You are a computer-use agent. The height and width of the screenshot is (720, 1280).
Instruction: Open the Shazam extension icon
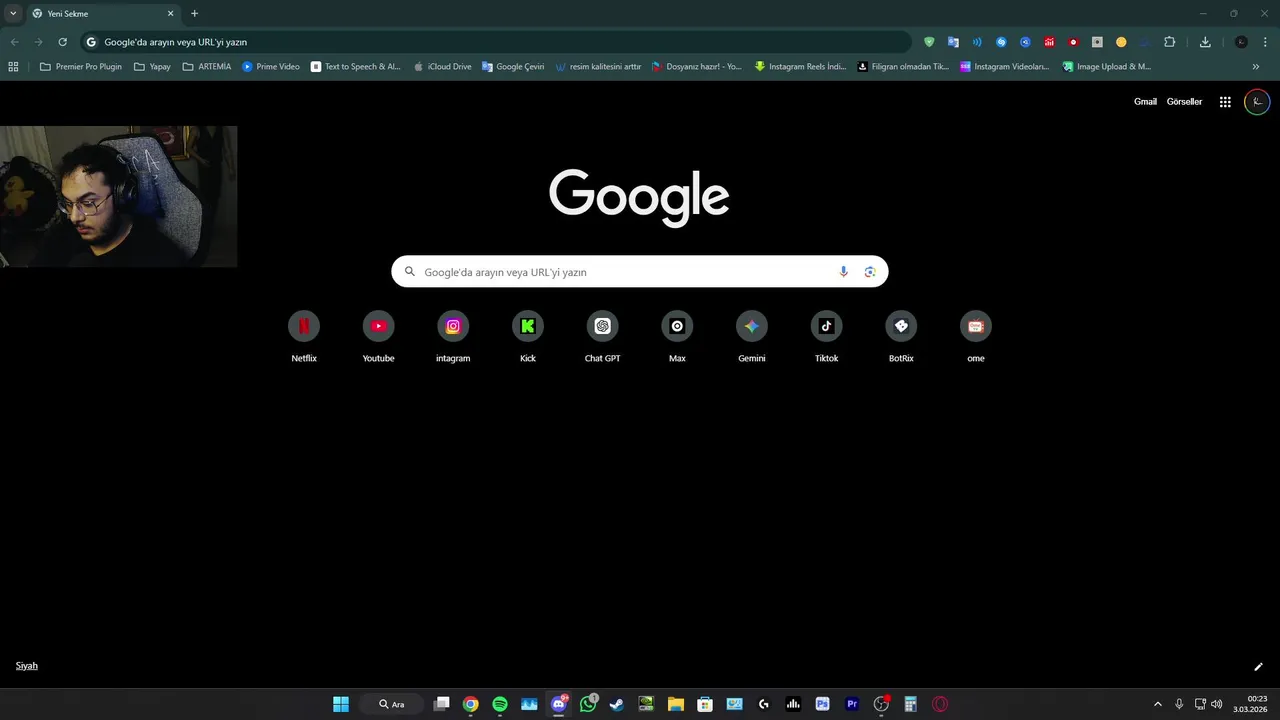1001,42
